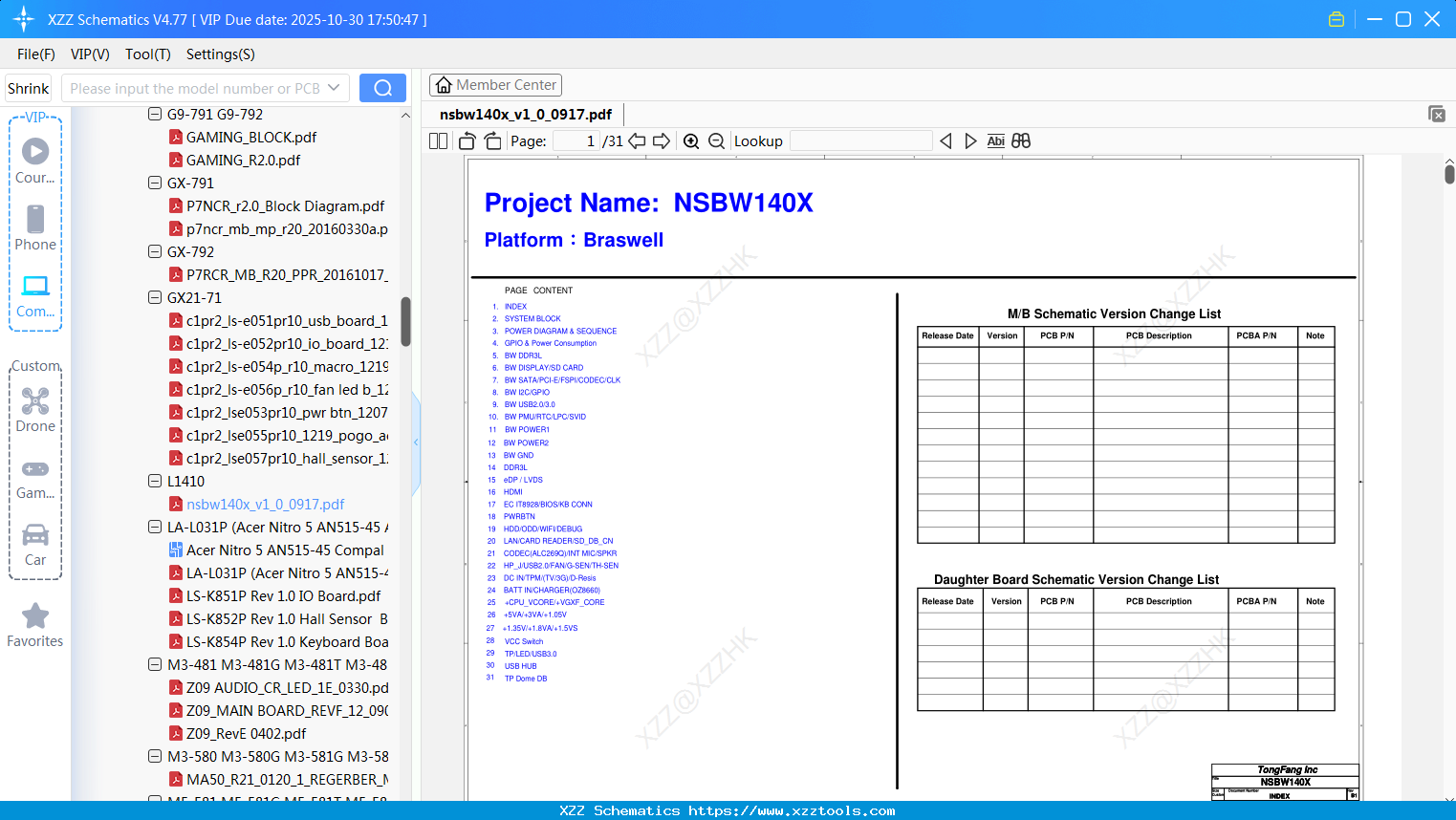Click the yellow toolbox icon in title bar
Viewport: 1456px width, 820px height.
pos(1336,19)
